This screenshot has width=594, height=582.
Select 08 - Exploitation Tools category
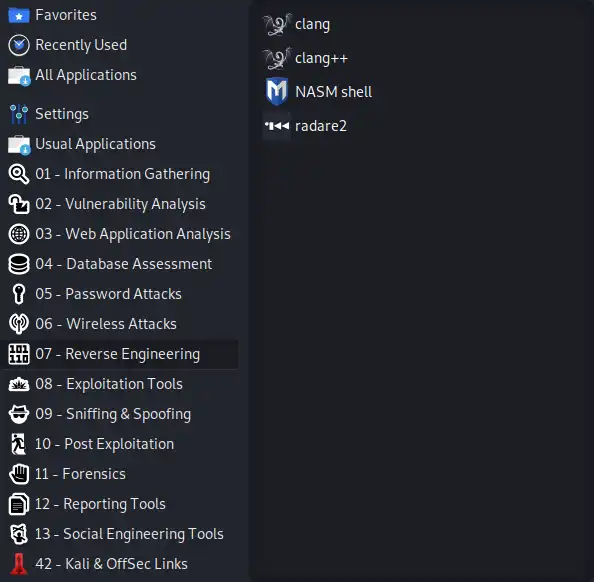pos(120,384)
